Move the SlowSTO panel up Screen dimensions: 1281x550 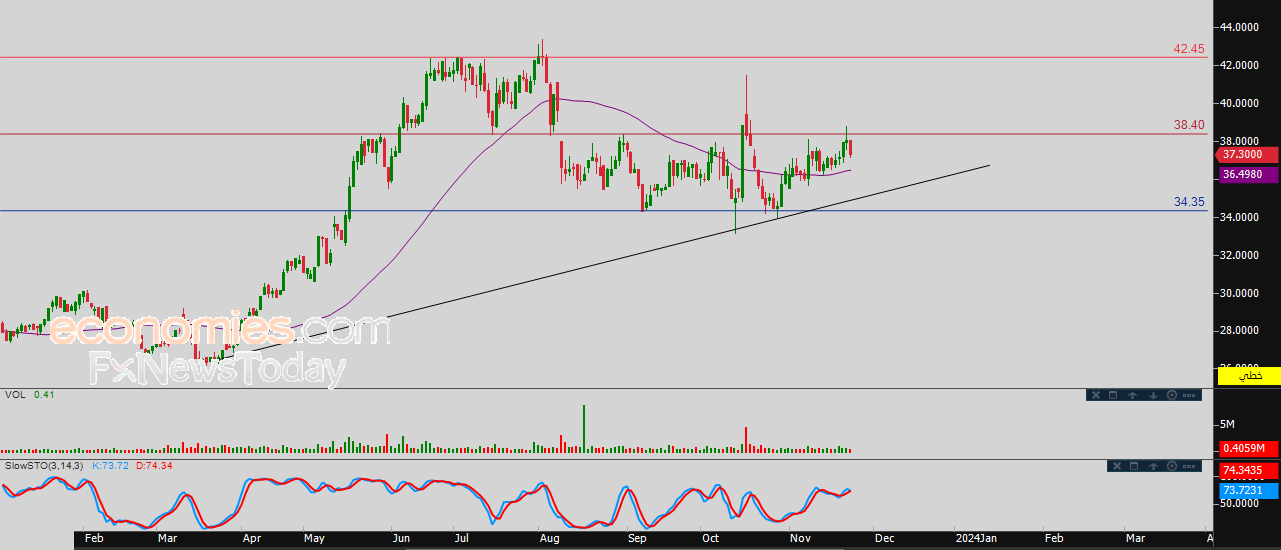coord(1153,466)
